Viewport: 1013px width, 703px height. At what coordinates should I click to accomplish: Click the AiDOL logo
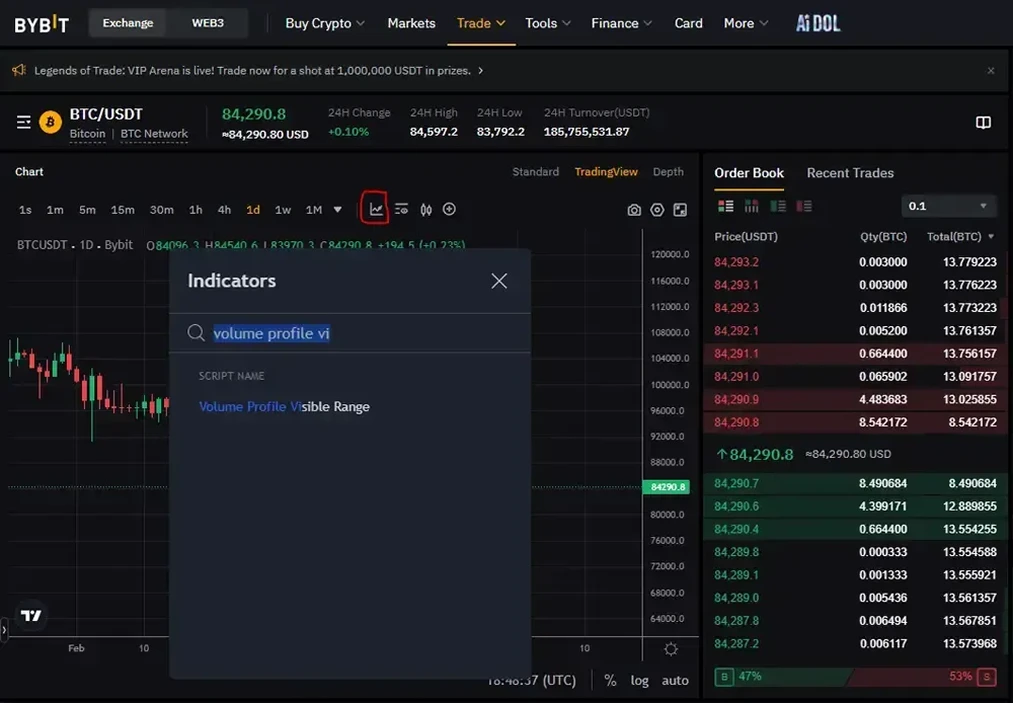click(x=818, y=24)
